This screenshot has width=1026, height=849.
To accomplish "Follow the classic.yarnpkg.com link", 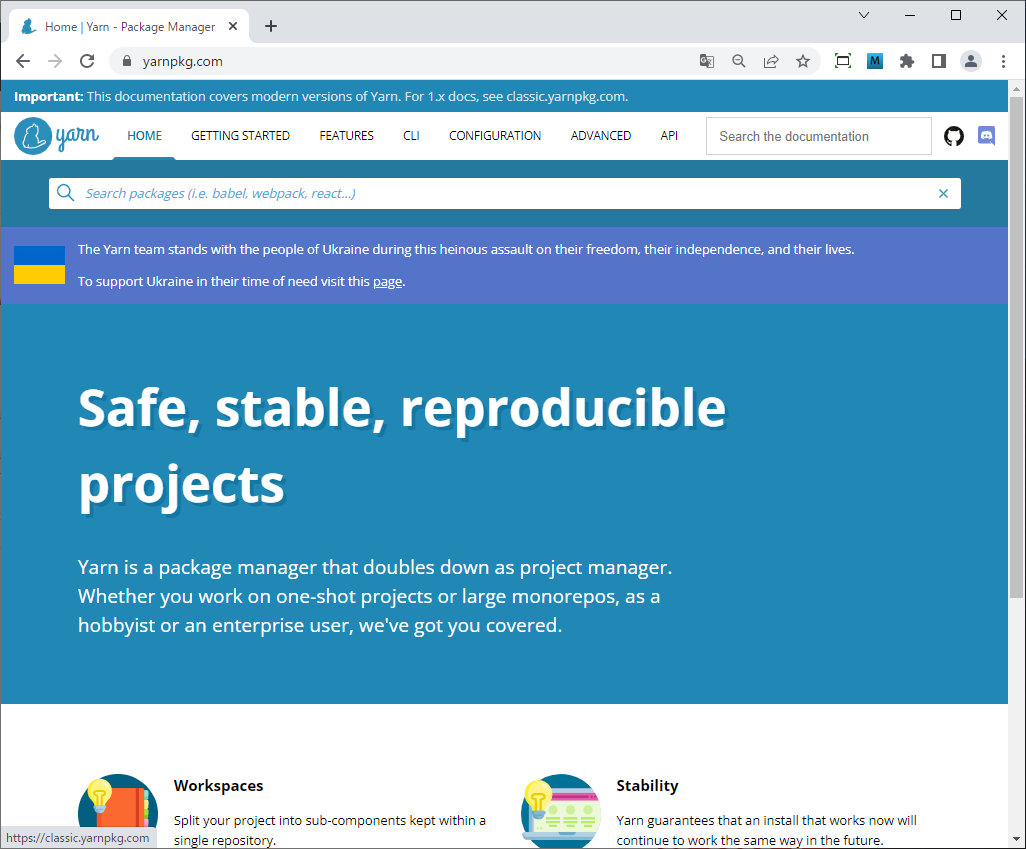I will point(565,96).
